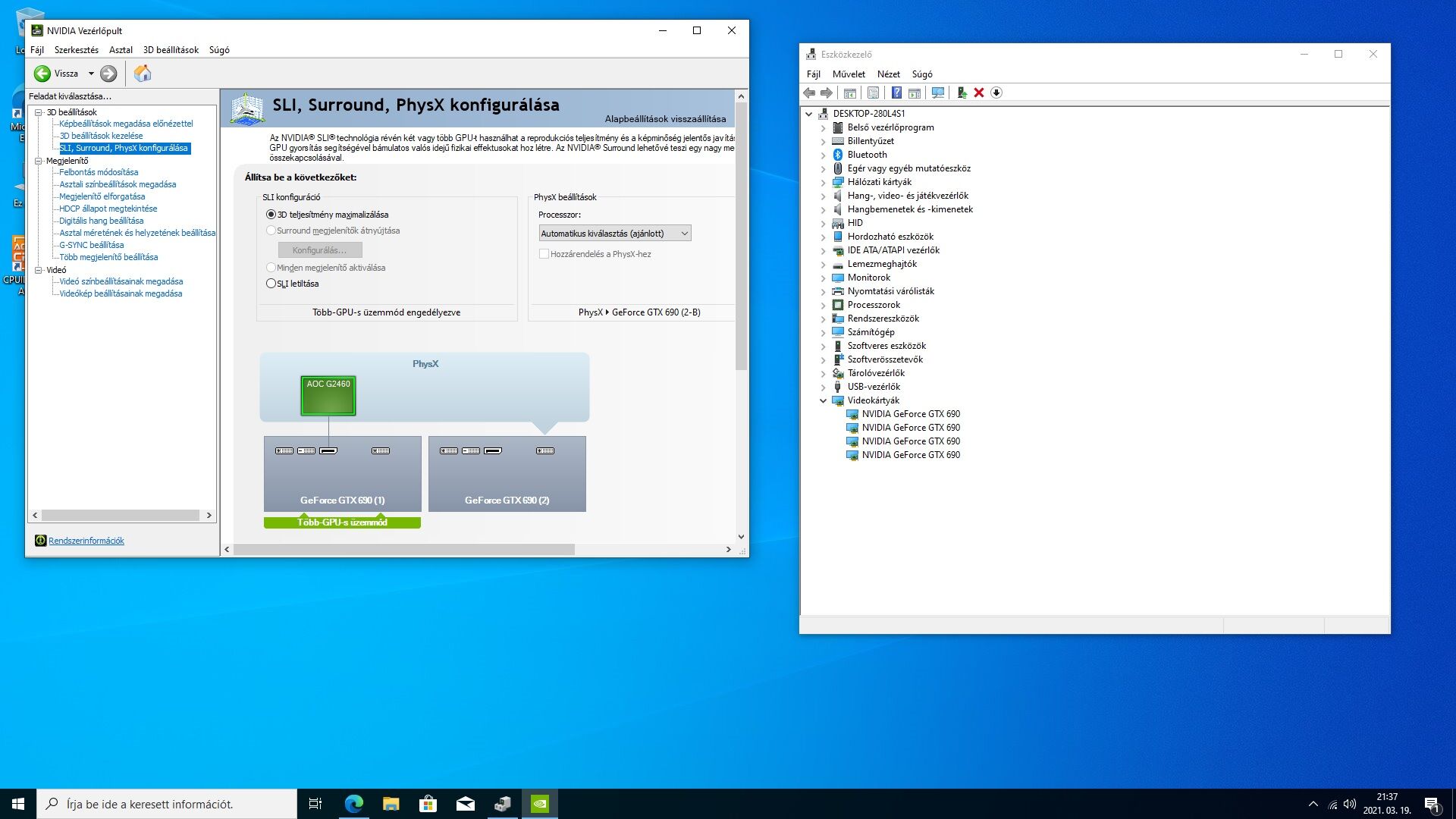Expand the Processzorok category
This screenshot has width=1456, height=819.
click(x=824, y=305)
